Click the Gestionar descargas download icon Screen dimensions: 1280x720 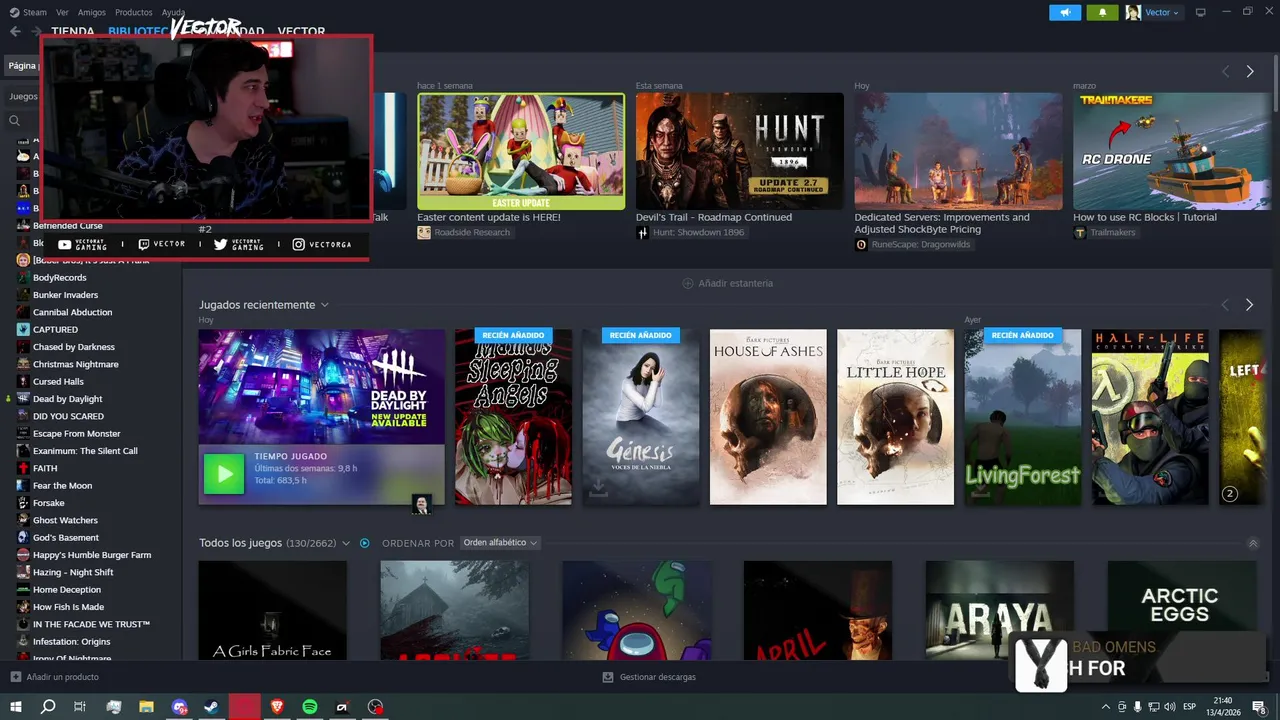[x=607, y=677]
